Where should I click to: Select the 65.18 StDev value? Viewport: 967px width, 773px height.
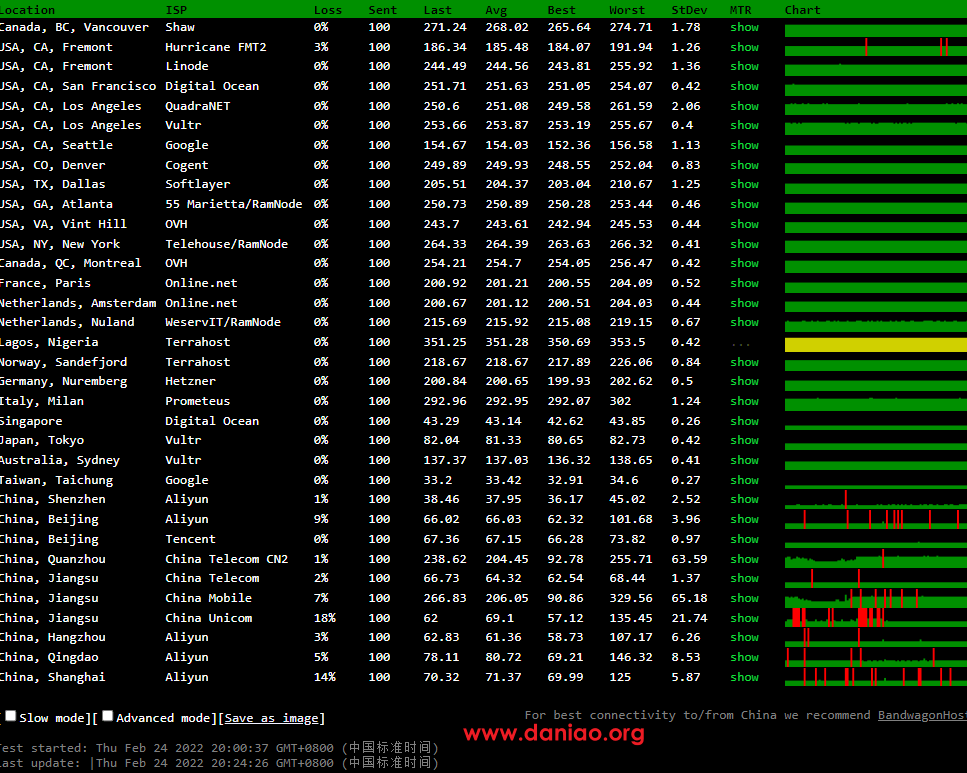point(689,598)
